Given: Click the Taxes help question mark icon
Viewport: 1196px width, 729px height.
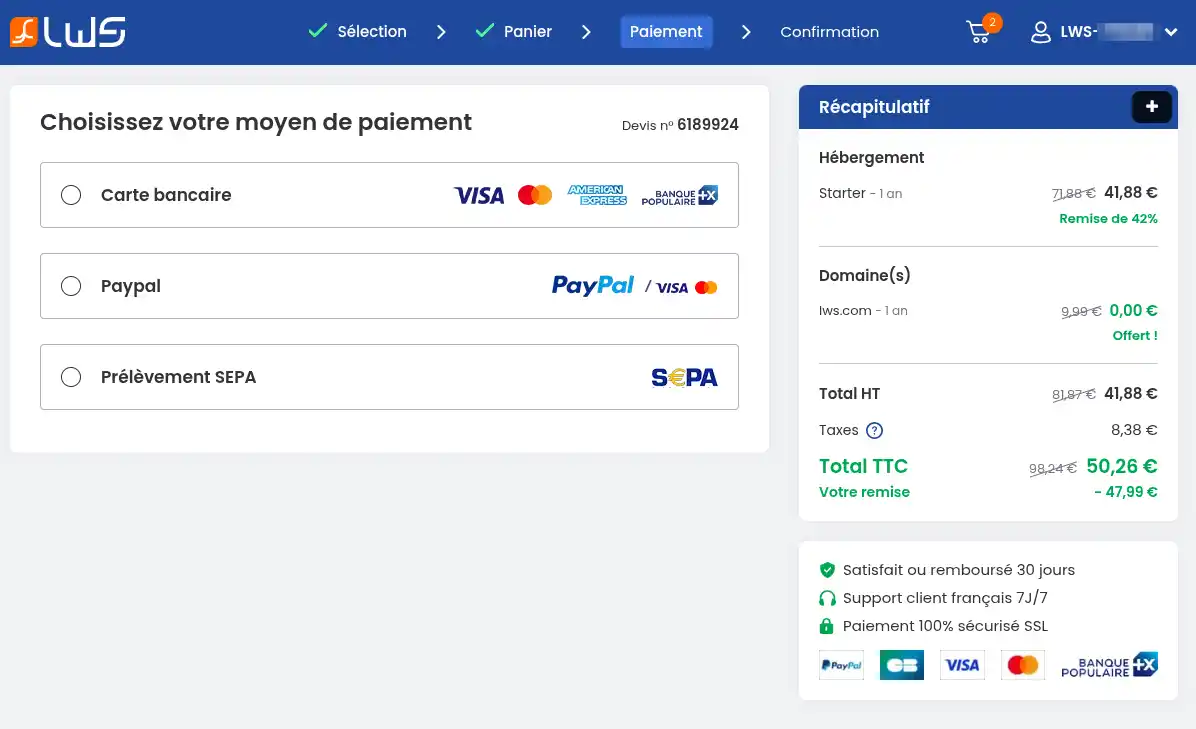Looking at the screenshot, I should pyautogui.click(x=874, y=431).
